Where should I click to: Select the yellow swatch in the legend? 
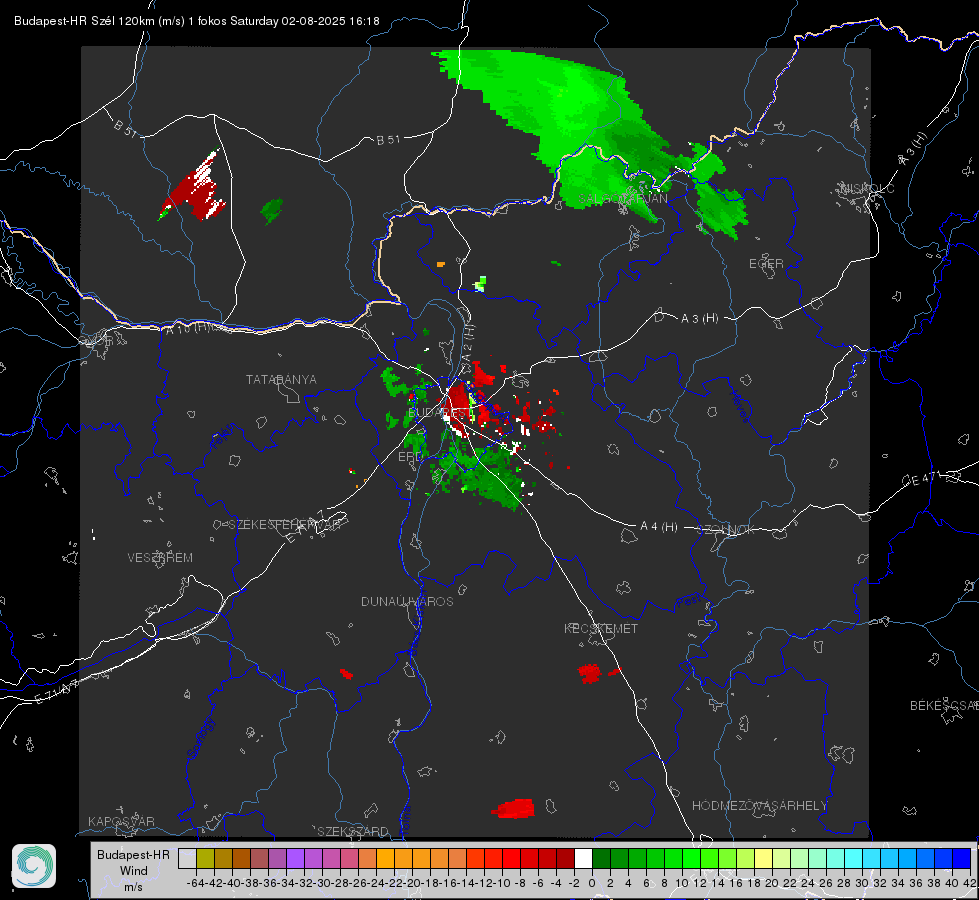764,858
